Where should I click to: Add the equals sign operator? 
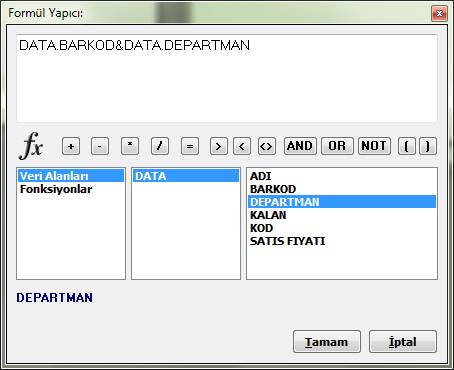[x=190, y=146]
